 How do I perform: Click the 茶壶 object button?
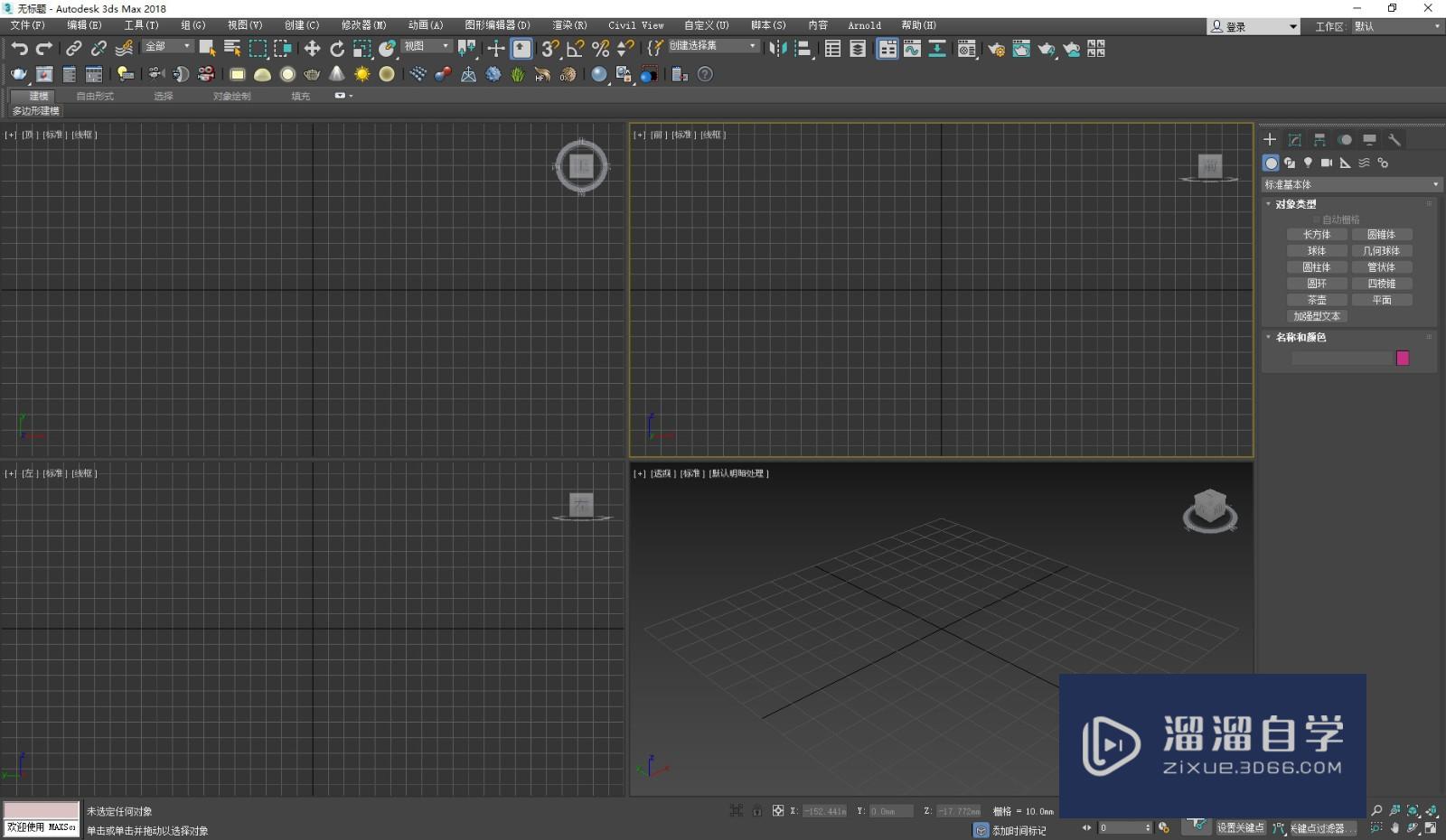pos(1317,300)
